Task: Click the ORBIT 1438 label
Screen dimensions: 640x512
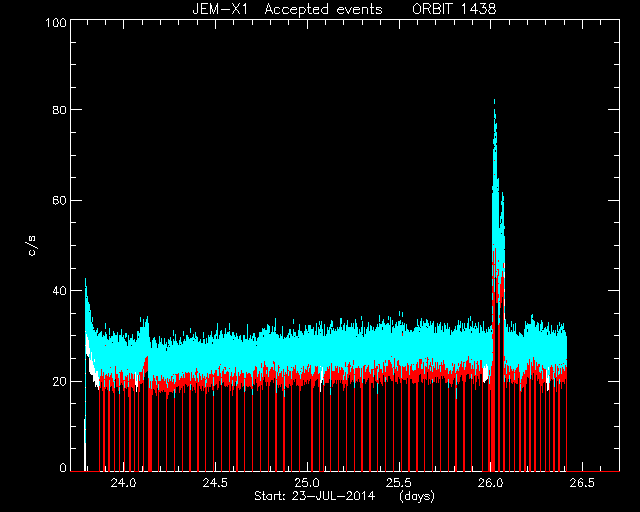Action: click(x=454, y=9)
